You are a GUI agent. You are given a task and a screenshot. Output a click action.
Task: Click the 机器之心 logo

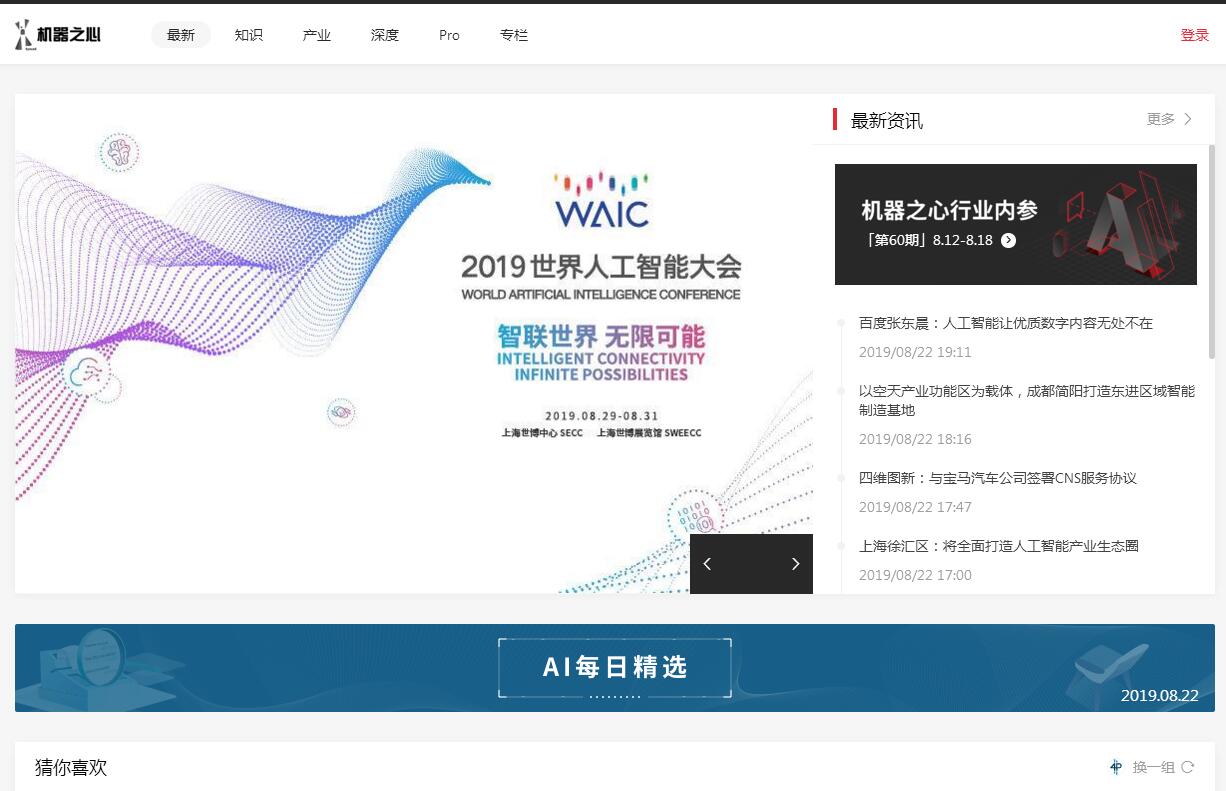[58, 35]
